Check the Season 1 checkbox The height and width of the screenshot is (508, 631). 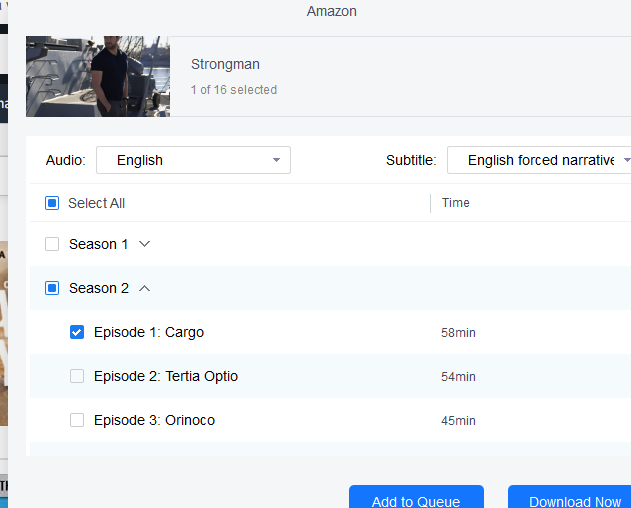[52, 244]
